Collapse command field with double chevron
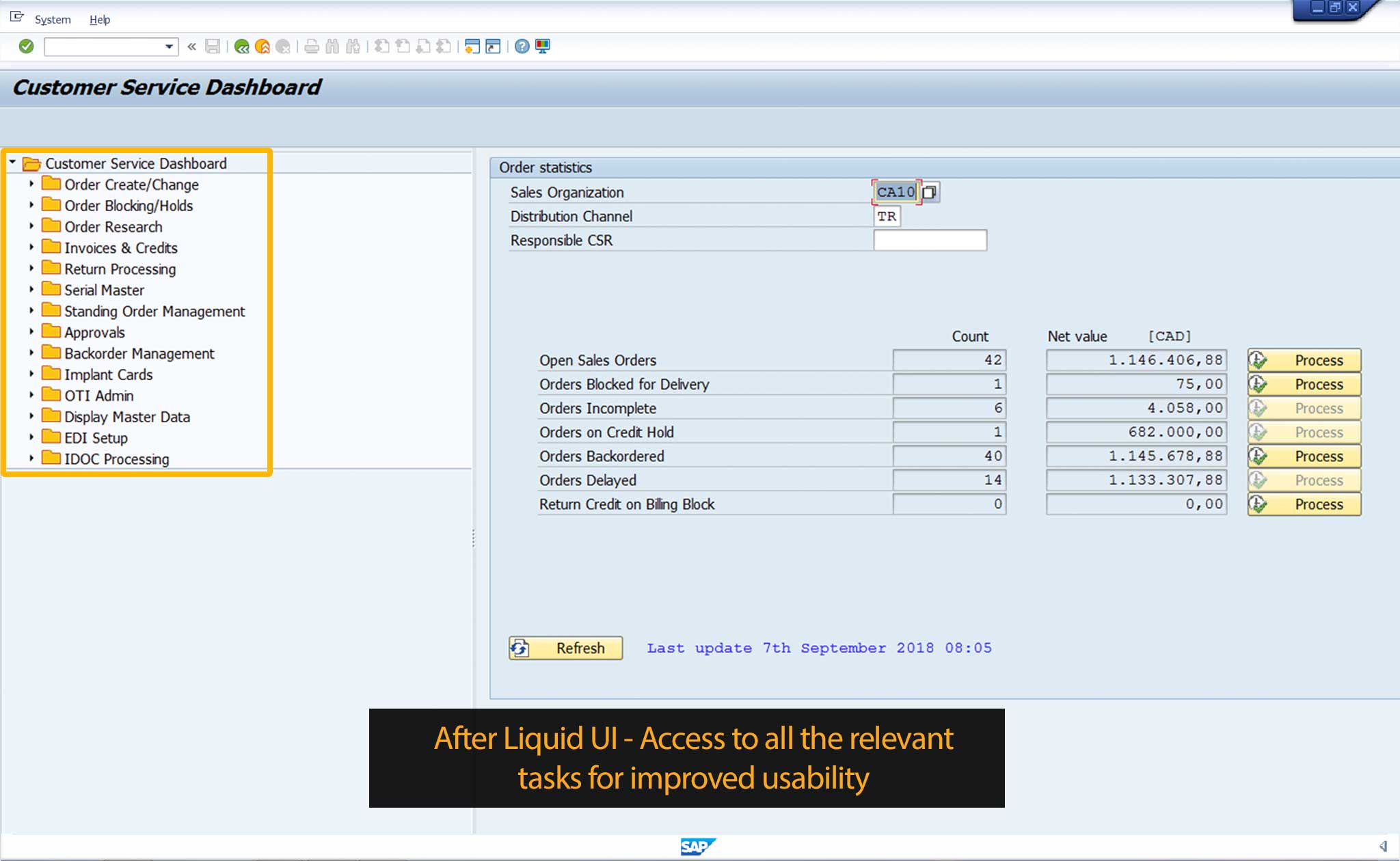The height and width of the screenshot is (861, 1400). click(192, 46)
